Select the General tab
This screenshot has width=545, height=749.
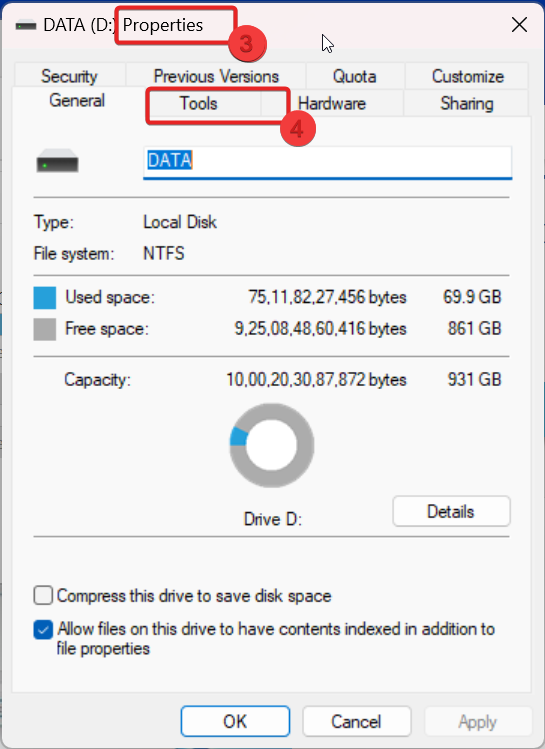pyautogui.click(x=77, y=101)
